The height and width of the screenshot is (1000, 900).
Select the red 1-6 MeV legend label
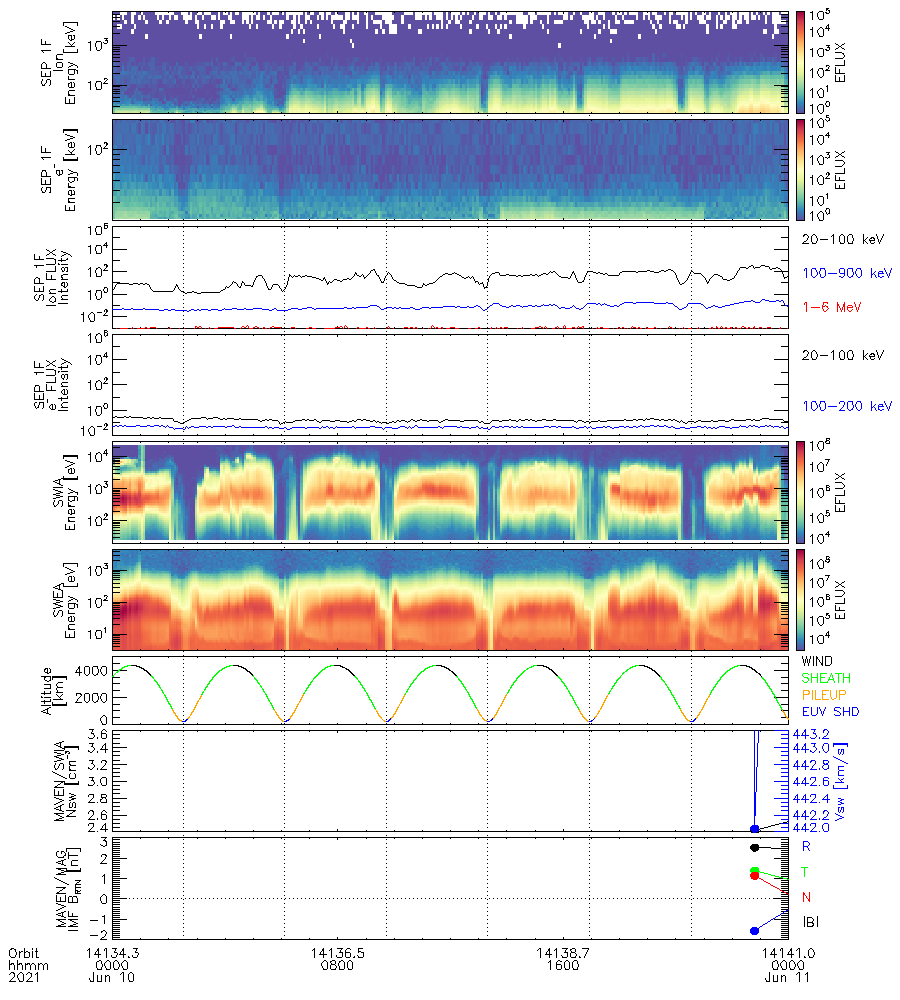(832, 306)
